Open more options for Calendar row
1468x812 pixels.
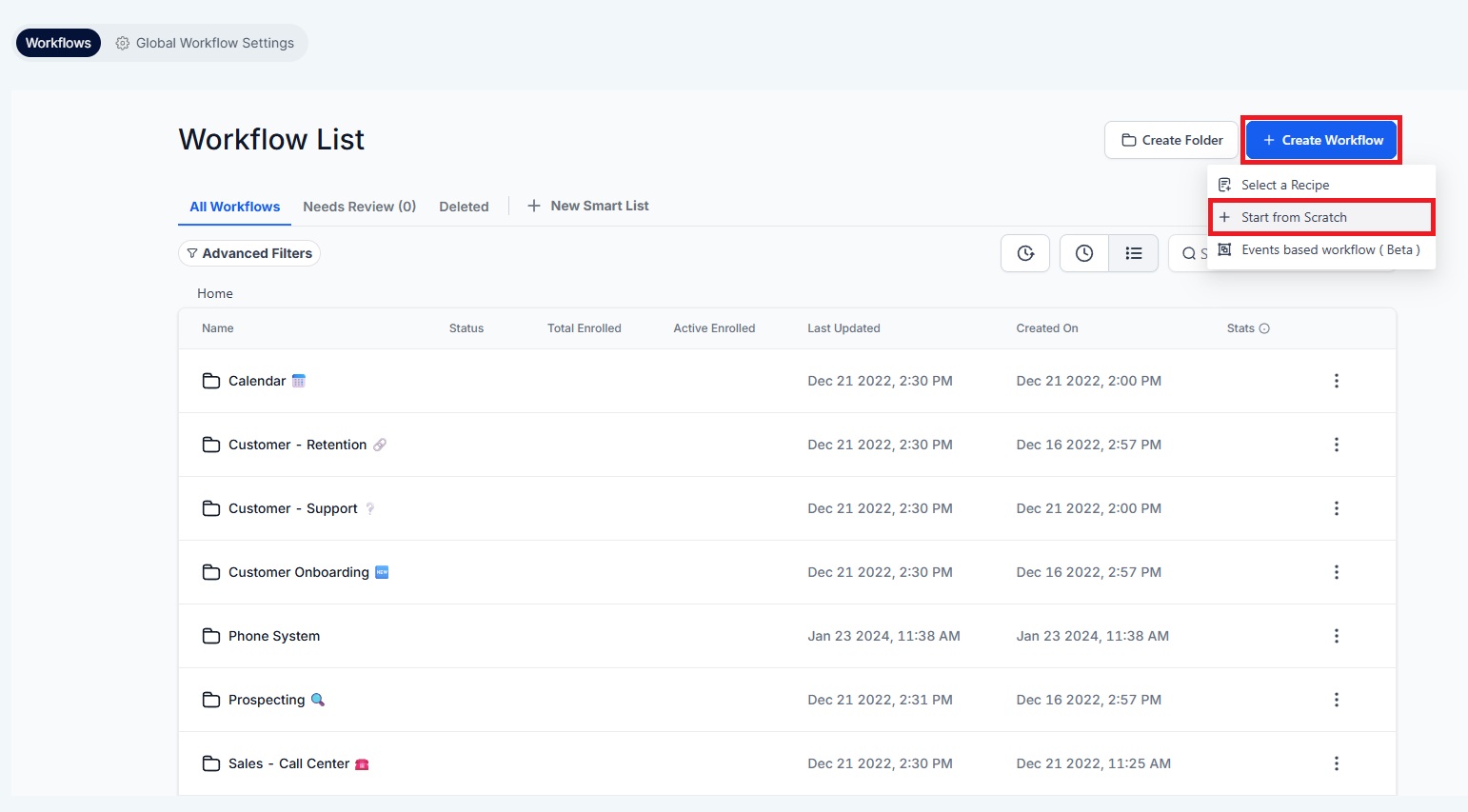1337,381
